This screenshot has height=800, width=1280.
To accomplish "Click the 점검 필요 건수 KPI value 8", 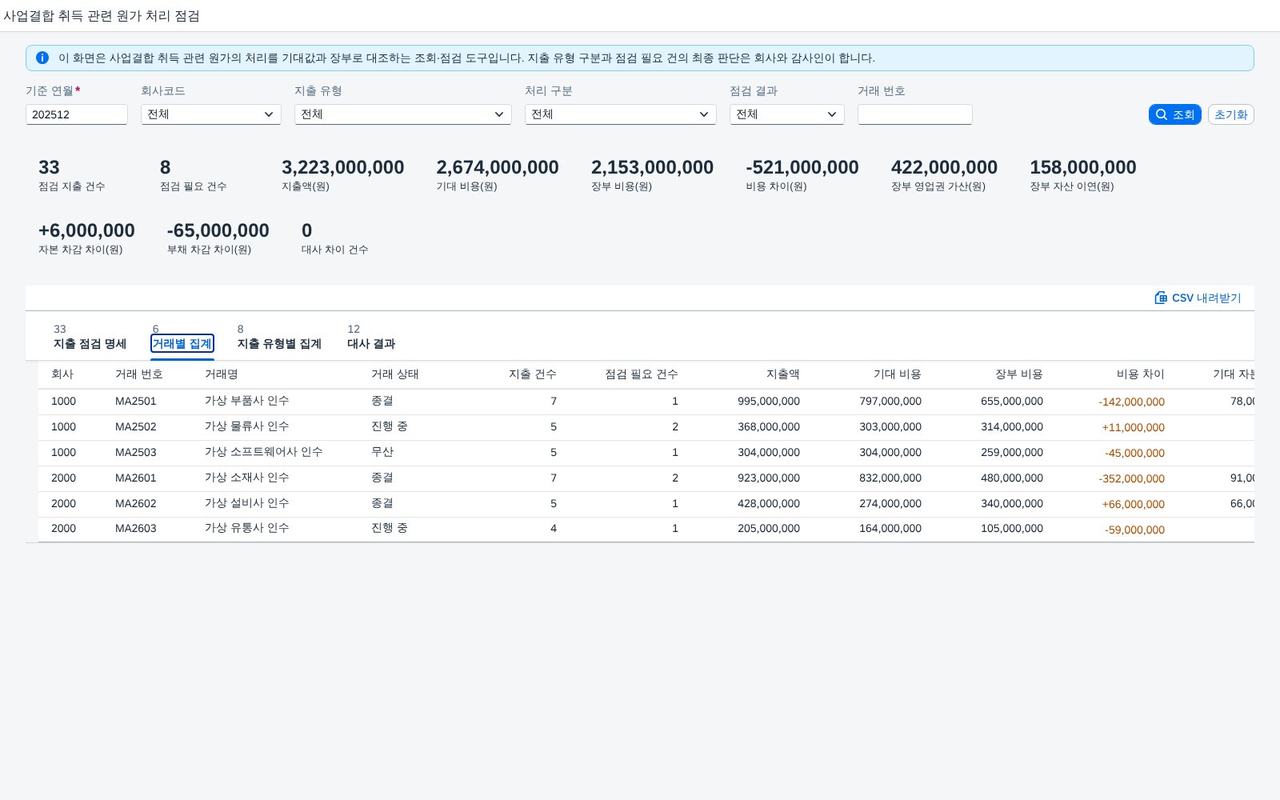I will click(165, 167).
